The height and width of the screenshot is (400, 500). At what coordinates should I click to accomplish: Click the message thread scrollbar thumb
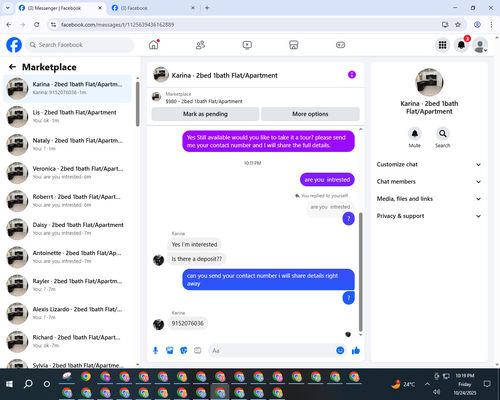(x=360, y=272)
